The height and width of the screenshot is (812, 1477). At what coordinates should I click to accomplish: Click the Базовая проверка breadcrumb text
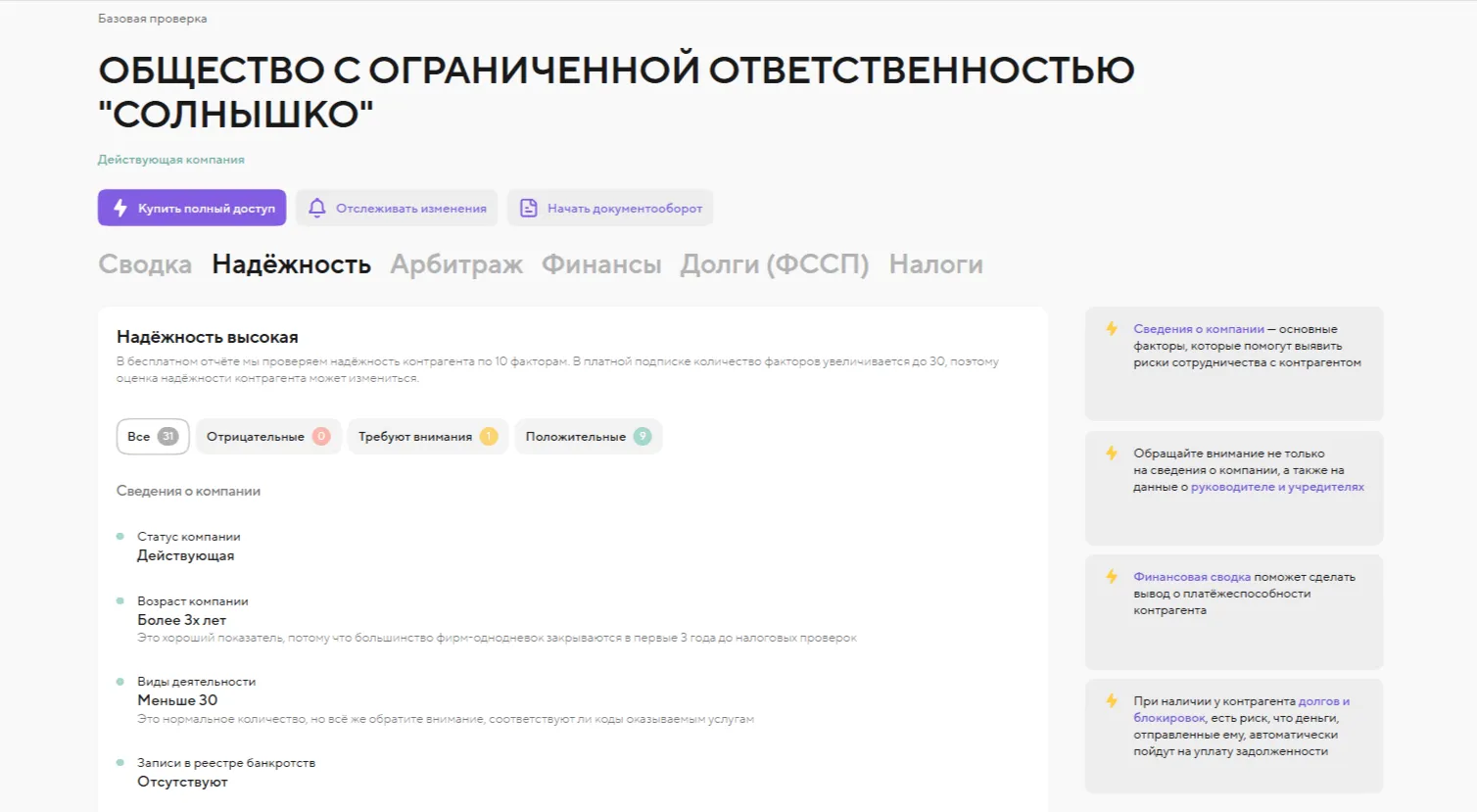point(153,19)
